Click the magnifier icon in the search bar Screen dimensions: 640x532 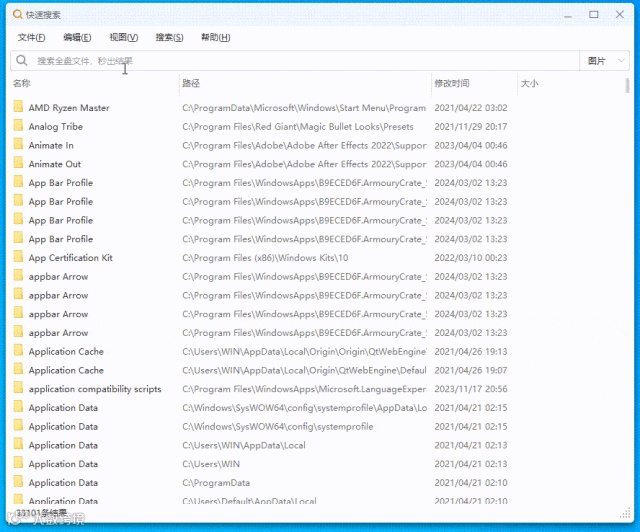click(22, 60)
